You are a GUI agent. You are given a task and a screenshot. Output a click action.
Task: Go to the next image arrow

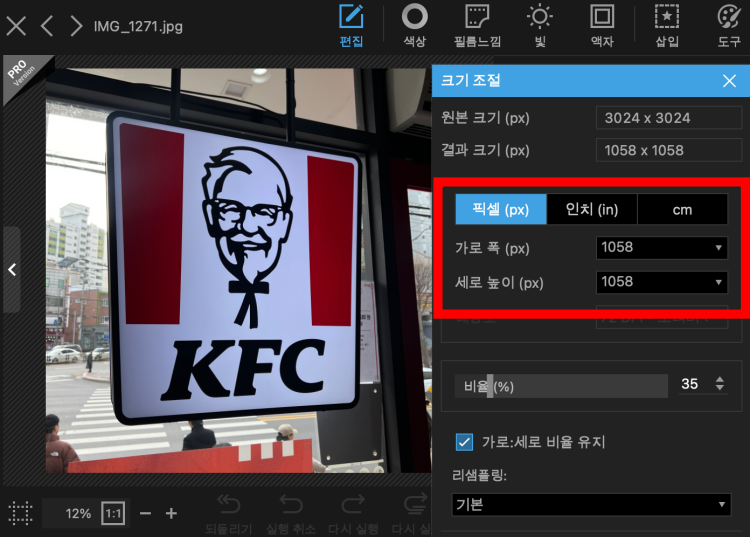[76, 26]
